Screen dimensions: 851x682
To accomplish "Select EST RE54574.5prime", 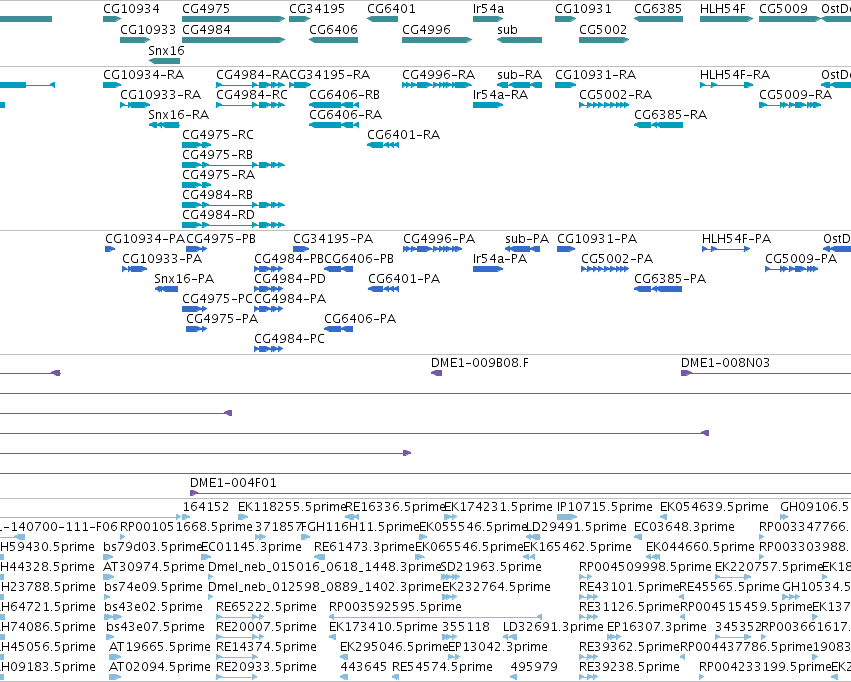I will [442, 667].
